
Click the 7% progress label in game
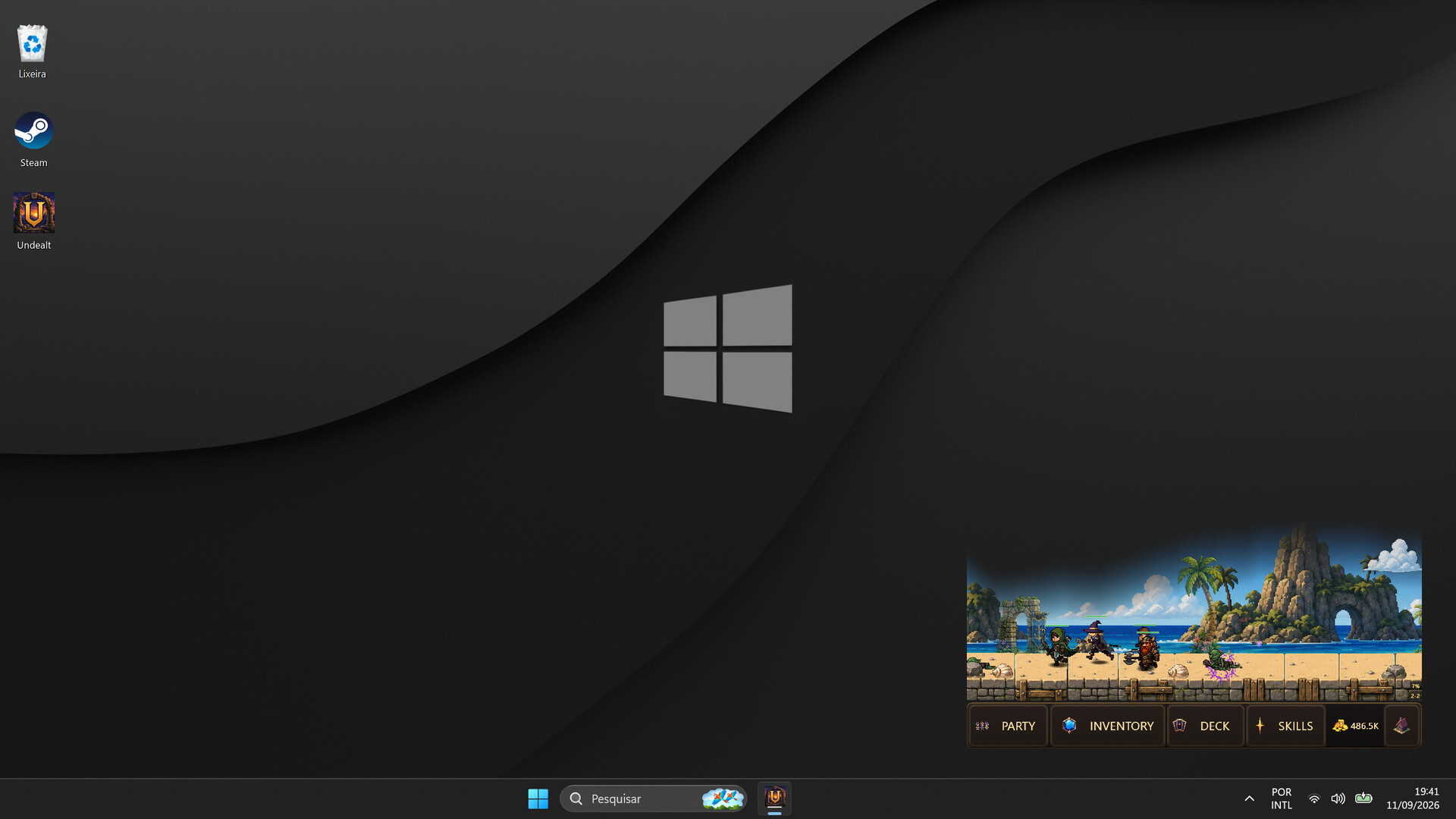[1415, 686]
